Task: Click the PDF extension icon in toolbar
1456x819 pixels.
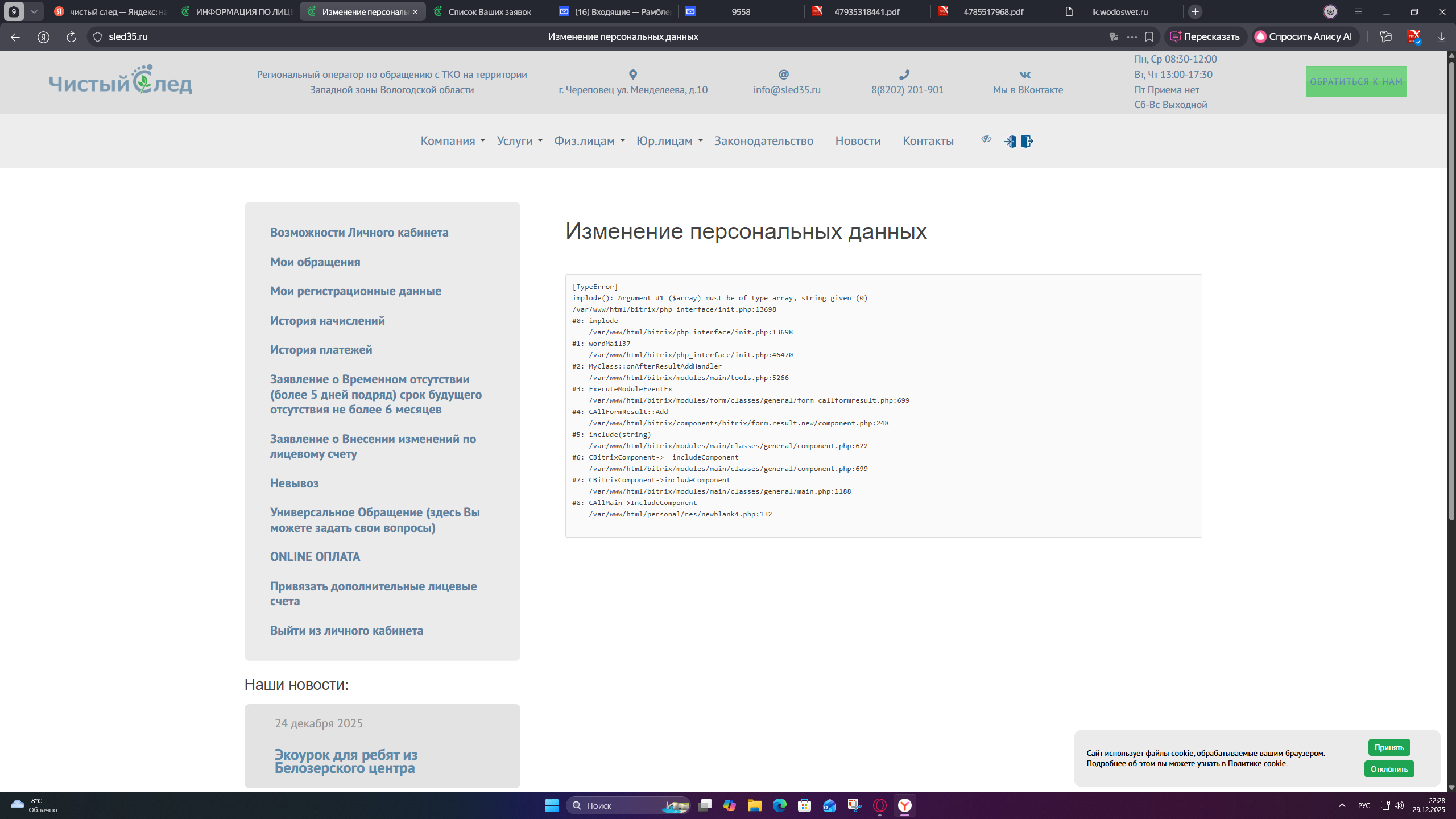Action: point(1413,36)
